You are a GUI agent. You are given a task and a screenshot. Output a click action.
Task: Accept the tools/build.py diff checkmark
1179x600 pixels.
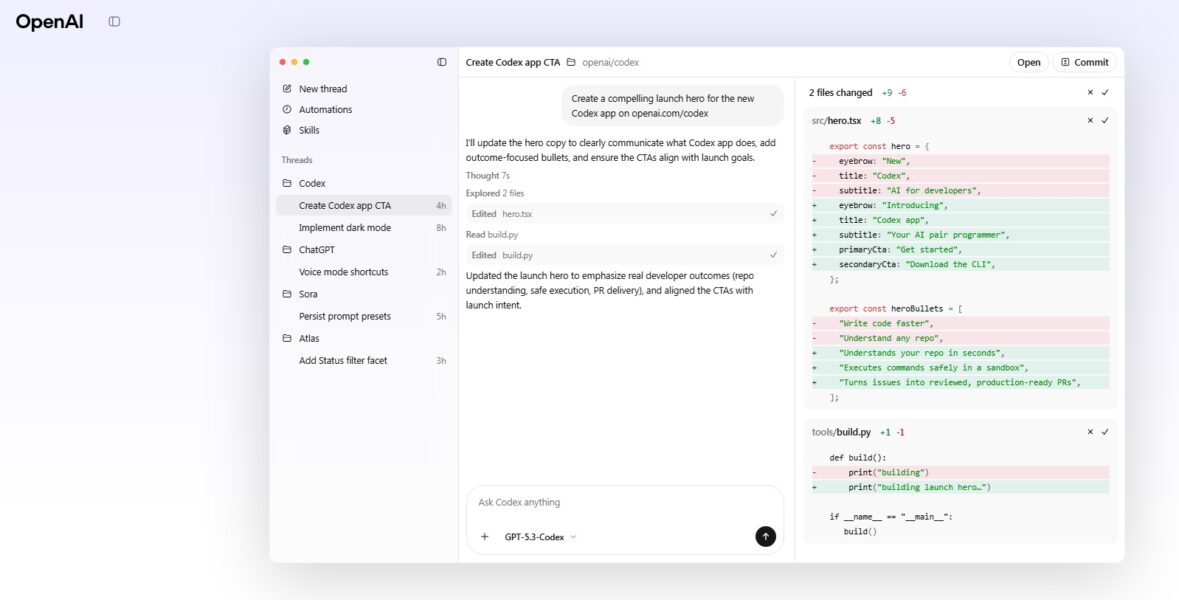[1104, 433]
